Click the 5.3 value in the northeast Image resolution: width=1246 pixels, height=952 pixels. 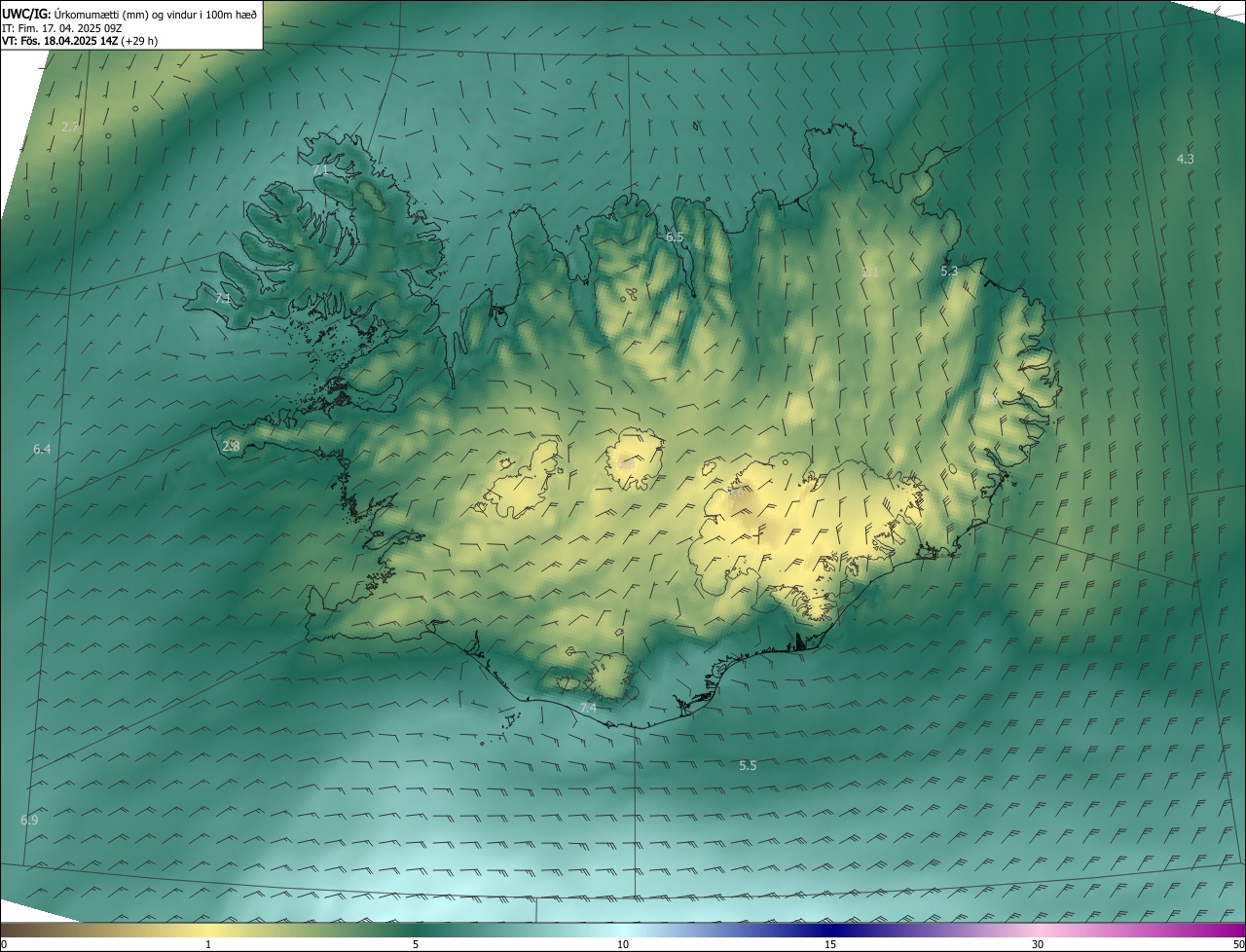949,272
